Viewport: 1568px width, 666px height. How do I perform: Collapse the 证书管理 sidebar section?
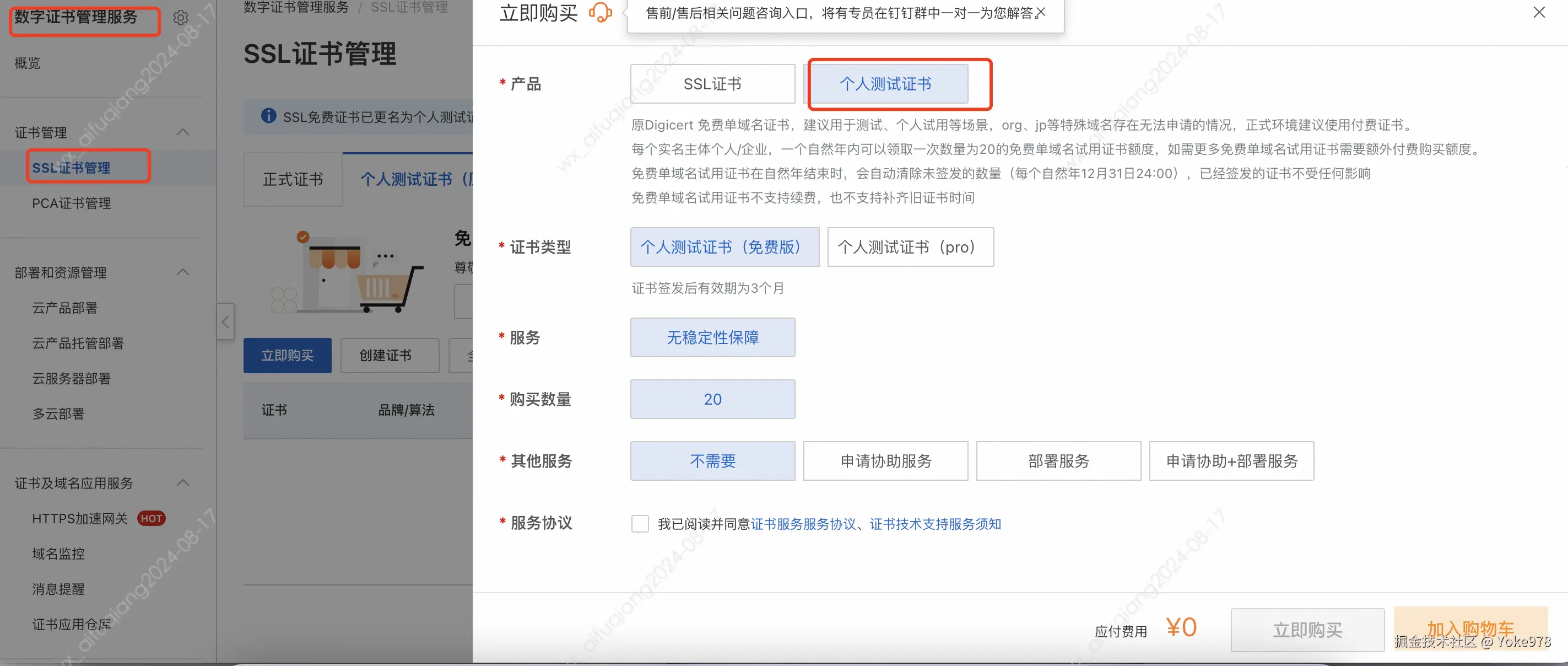tap(182, 132)
